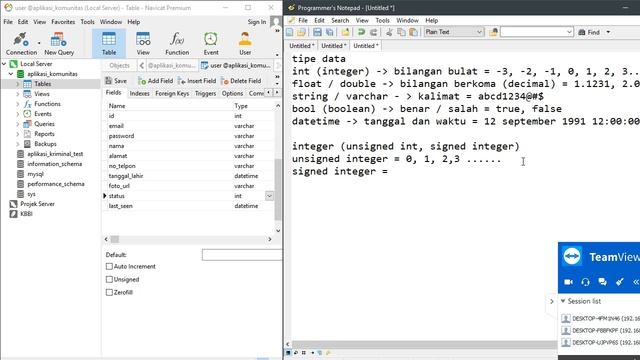Click Open file icon in Programmer's Notepad

302,32
